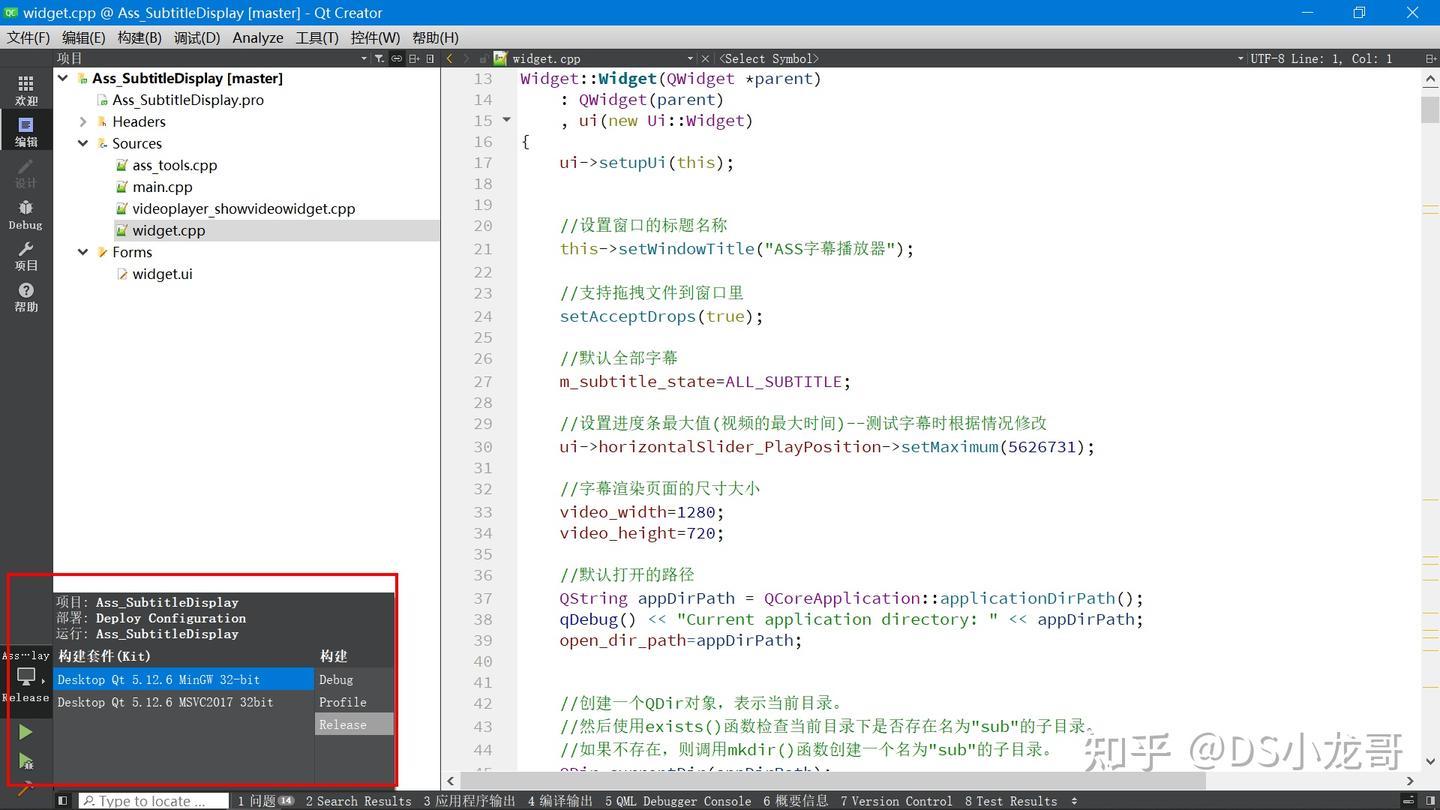Open the 5 QML Debugger Console pane
This screenshot has width=1440, height=810.
[678, 801]
